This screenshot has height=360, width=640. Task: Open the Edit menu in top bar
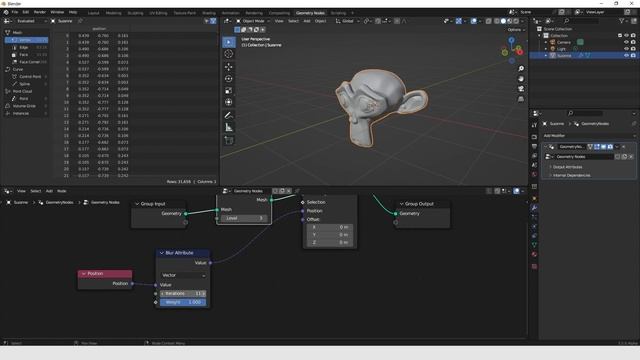[x=26, y=12]
